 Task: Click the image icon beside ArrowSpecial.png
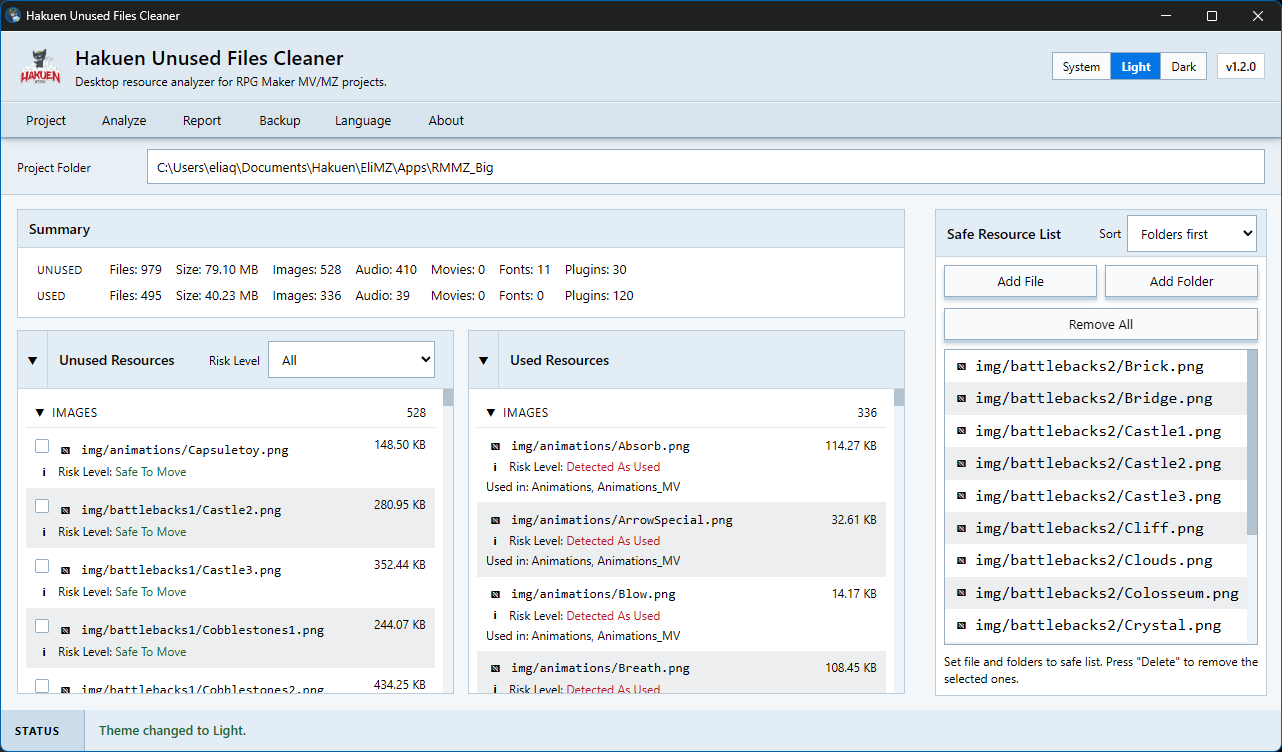click(x=496, y=520)
